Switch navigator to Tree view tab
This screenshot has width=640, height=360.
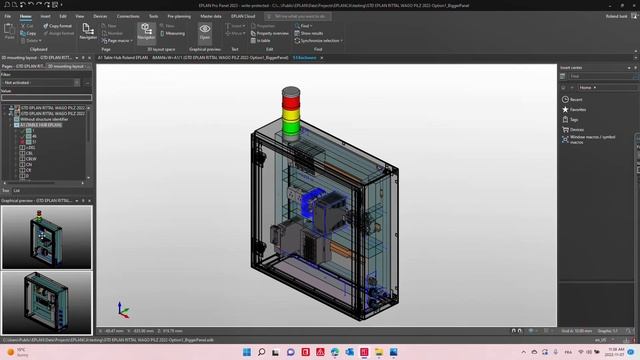(6, 191)
